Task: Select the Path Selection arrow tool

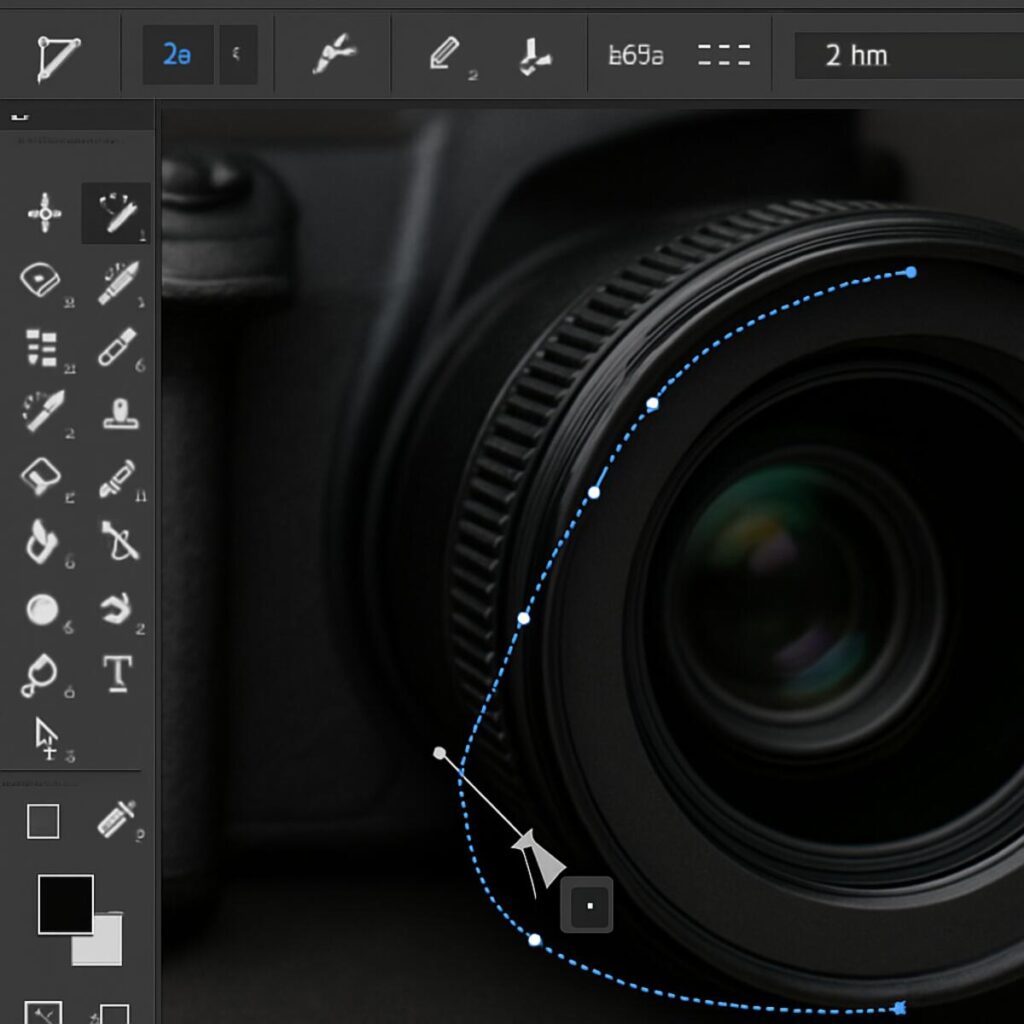Action: pyautogui.click(x=46, y=739)
